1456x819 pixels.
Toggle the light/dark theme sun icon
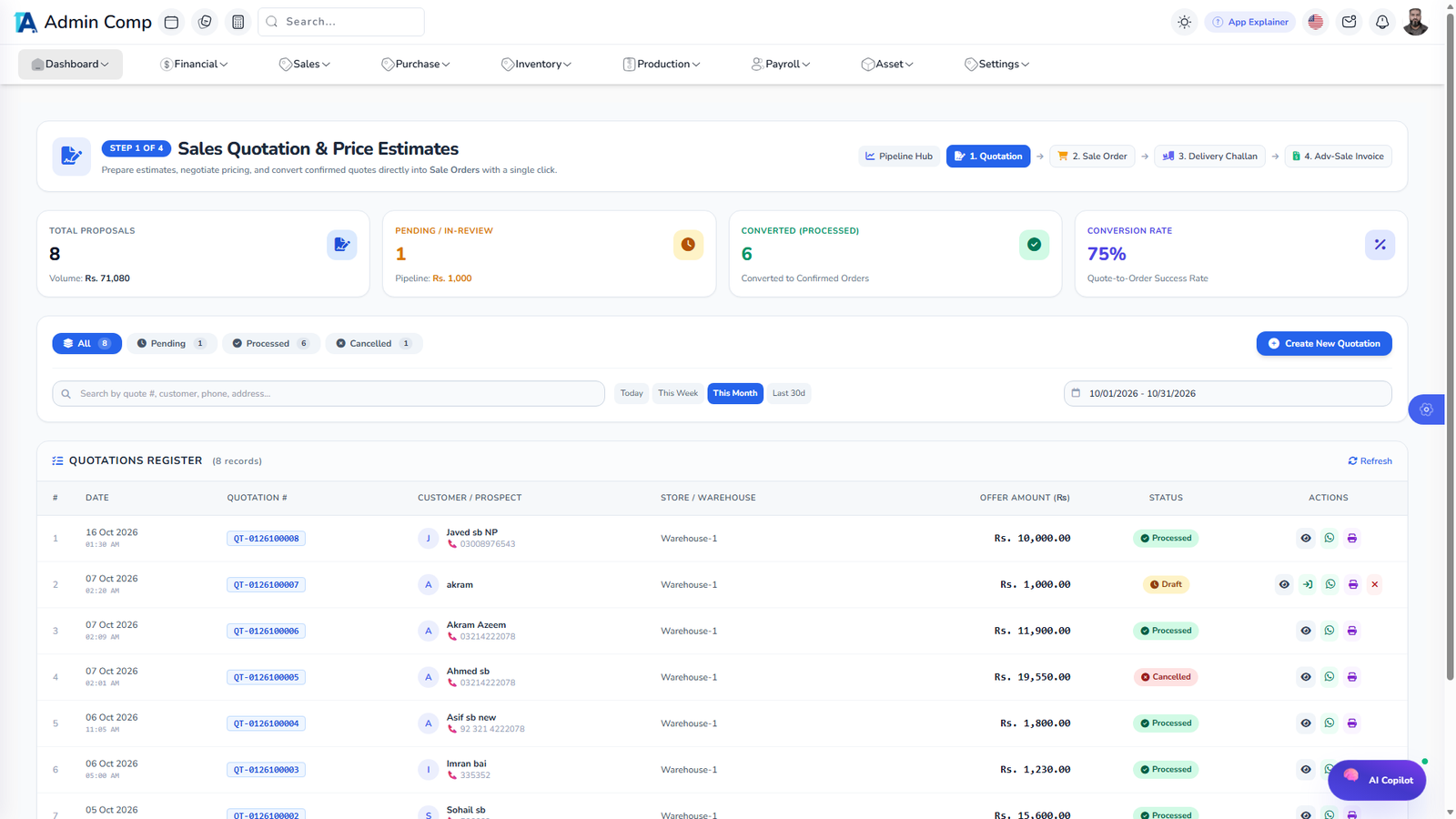(1184, 22)
